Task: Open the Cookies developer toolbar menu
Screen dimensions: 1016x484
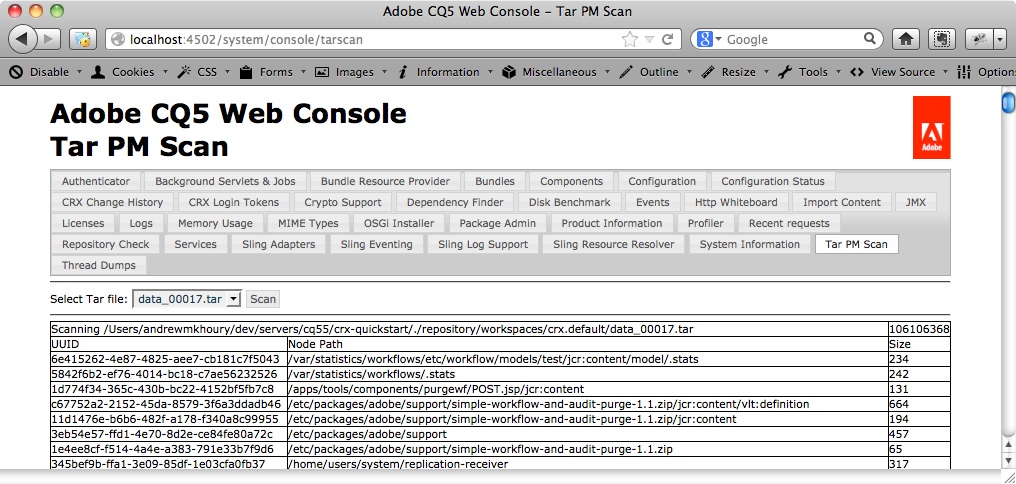Action: tap(124, 72)
